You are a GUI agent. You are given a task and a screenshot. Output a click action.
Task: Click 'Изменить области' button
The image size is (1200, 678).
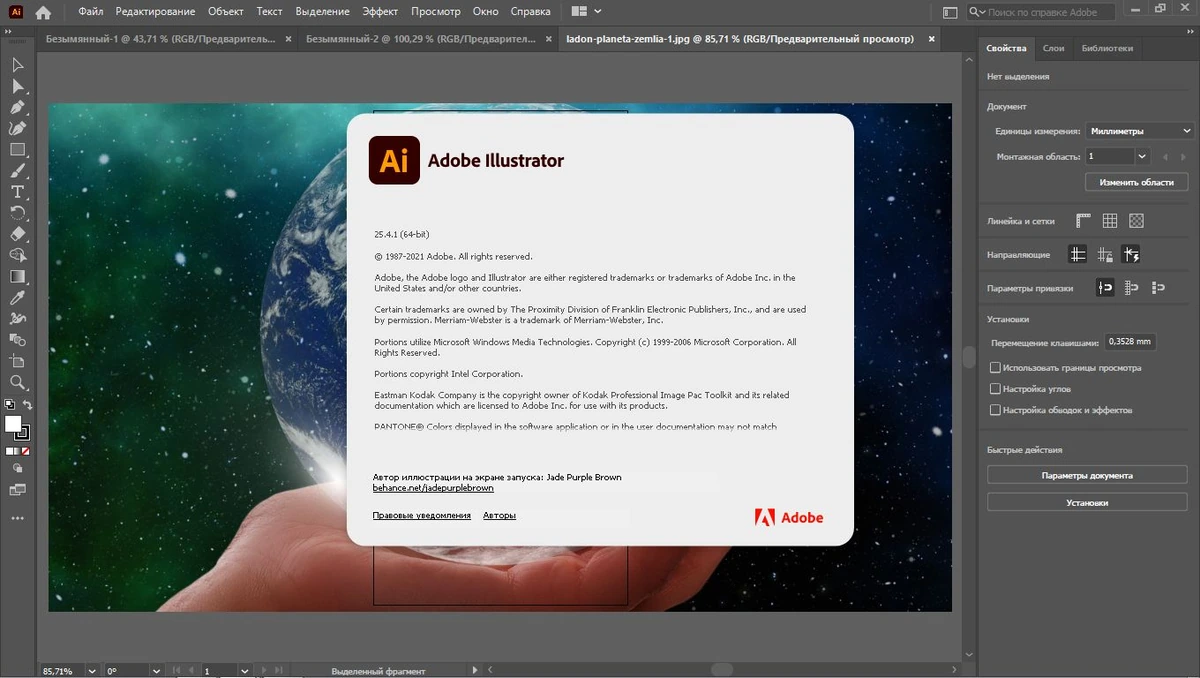click(x=1136, y=182)
